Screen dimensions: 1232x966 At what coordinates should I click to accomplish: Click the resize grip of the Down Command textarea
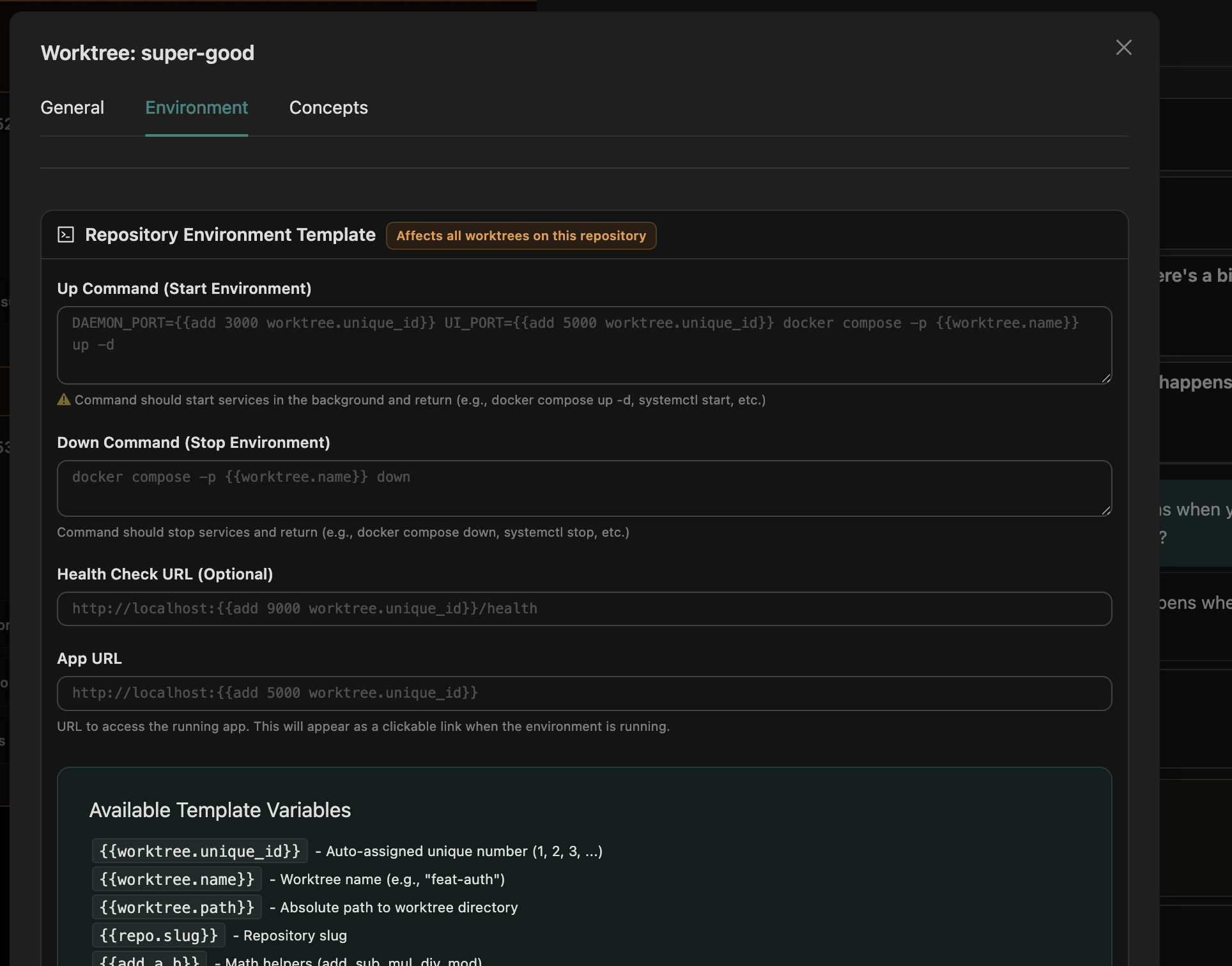coord(1106,510)
